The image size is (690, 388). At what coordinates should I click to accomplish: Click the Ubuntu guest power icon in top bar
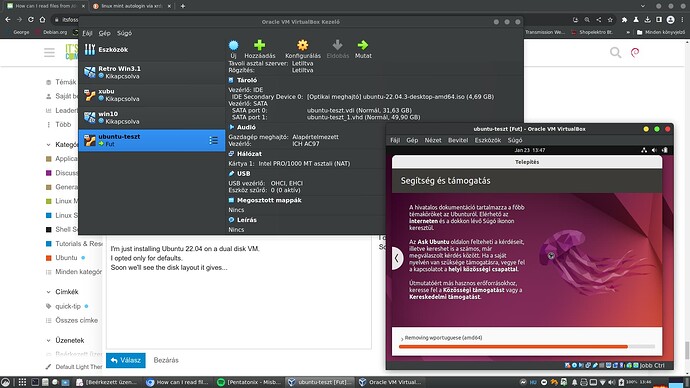[664, 150]
